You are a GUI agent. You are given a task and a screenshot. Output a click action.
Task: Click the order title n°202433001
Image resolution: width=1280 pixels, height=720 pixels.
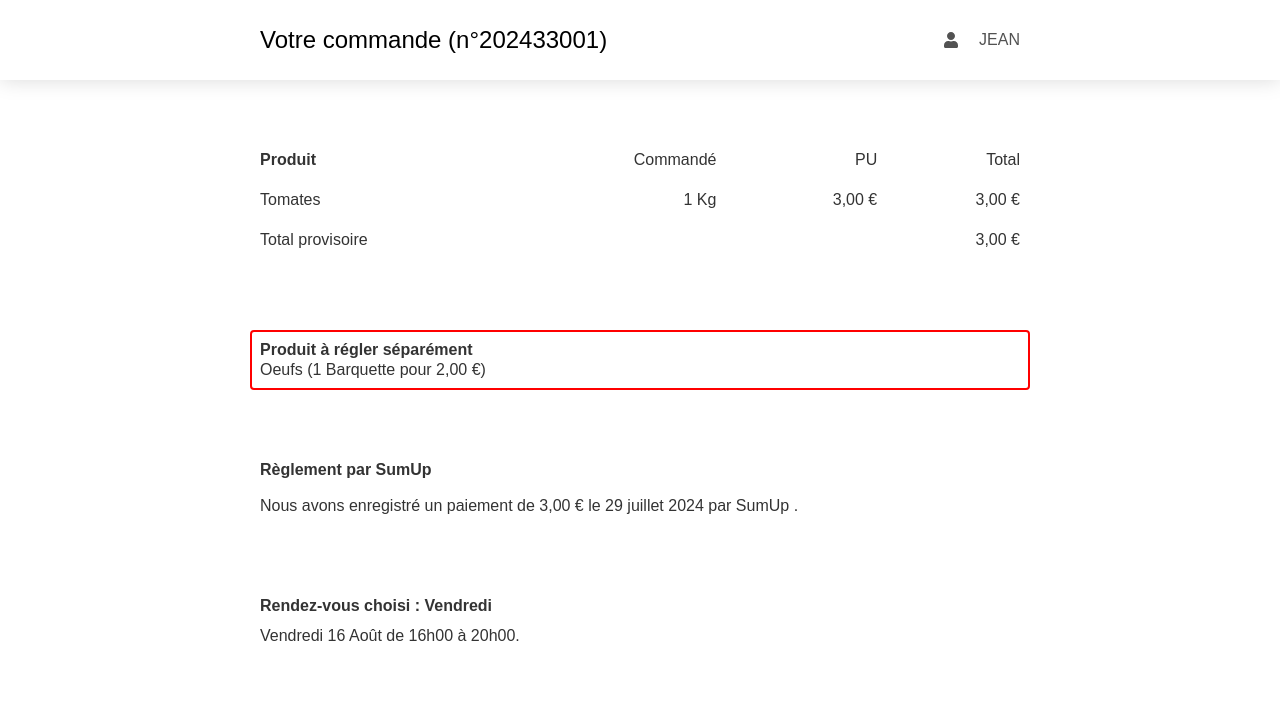[x=433, y=40]
